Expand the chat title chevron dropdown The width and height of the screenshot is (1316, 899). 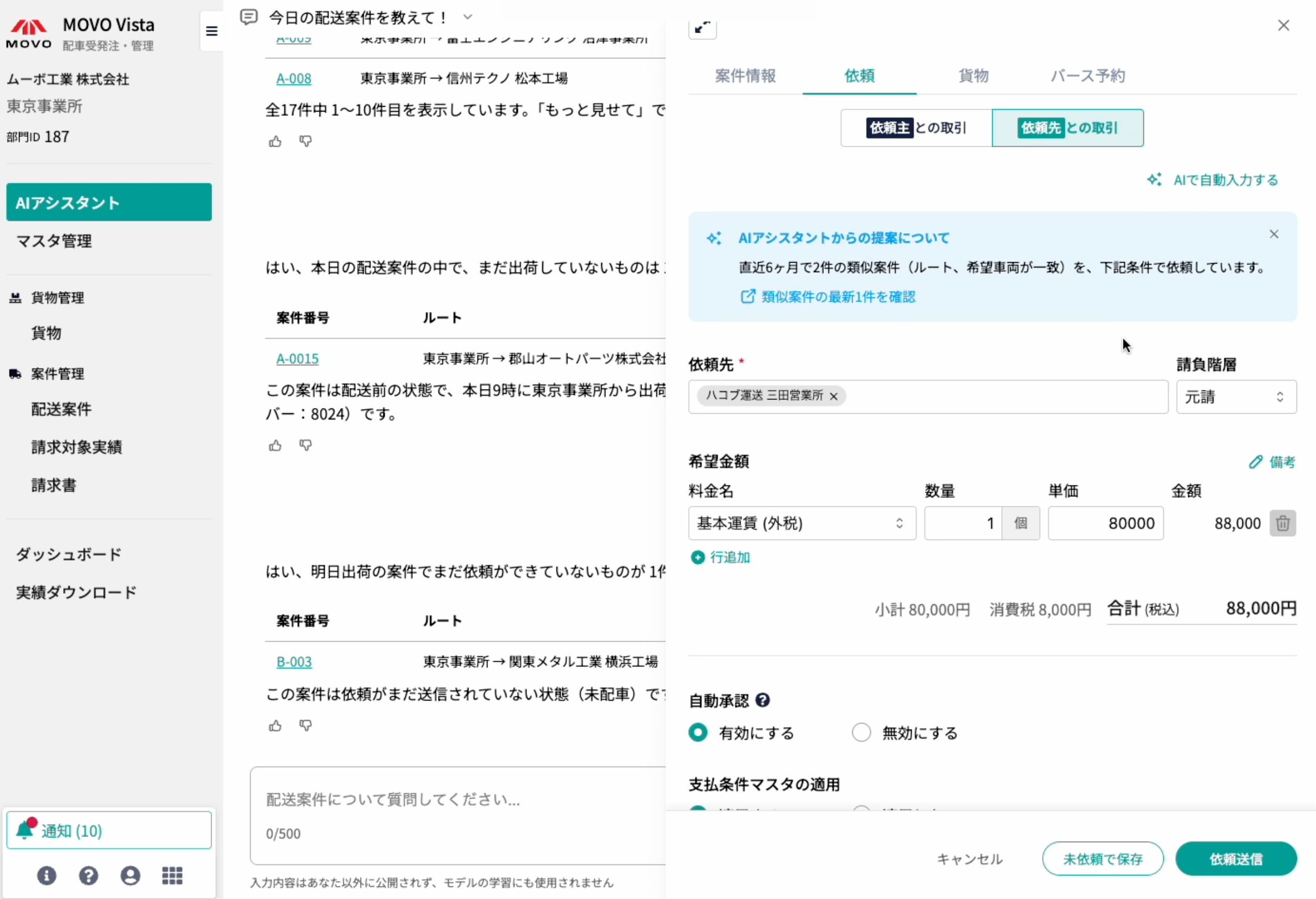(468, 17)
